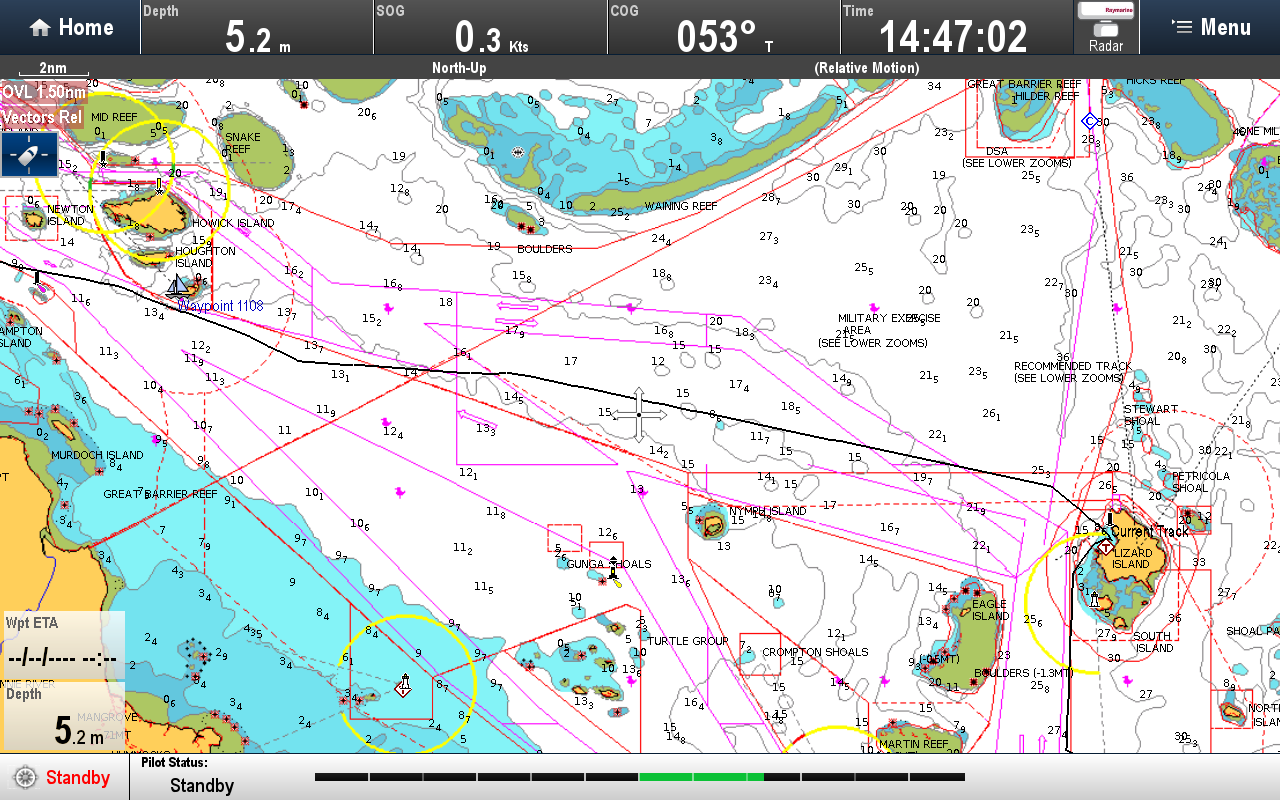Select Lizard Island on the chart
Viewport: 1280px width, 800px height.
[x=1131, y=558]
